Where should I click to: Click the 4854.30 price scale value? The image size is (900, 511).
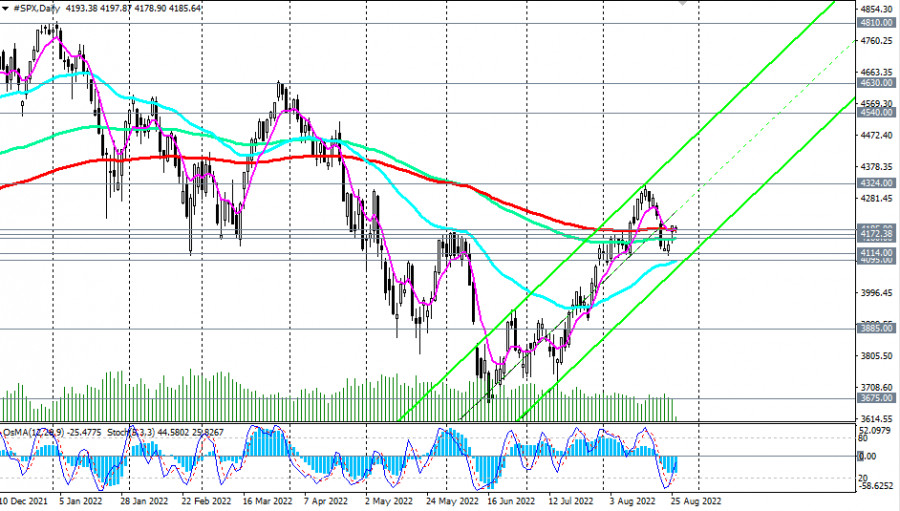(x=877, y=9)
